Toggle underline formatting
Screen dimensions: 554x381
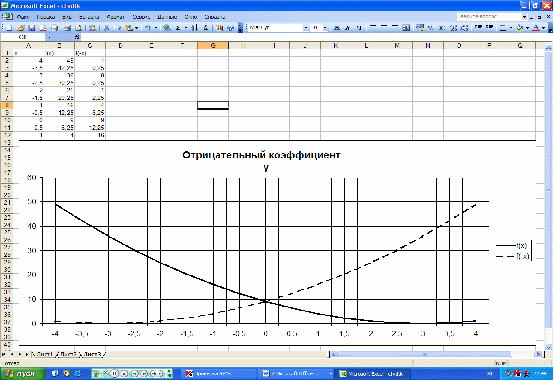pos(358,28)
